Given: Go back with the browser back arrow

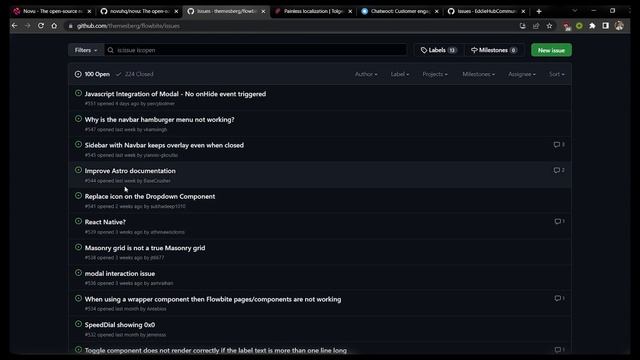Looking at the screenshot, I should point(15,26).
